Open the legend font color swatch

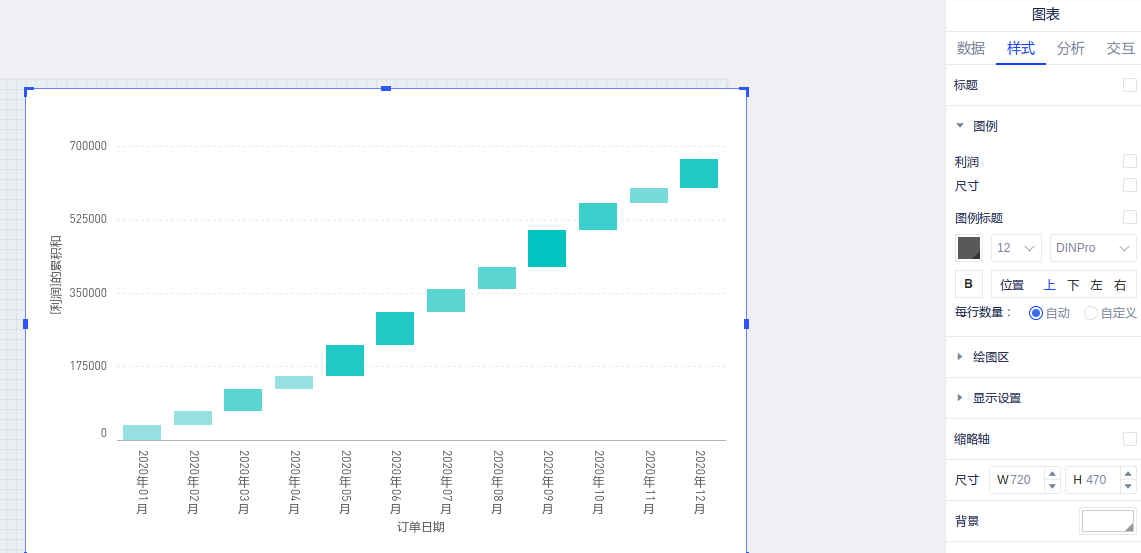coord(969,248)
